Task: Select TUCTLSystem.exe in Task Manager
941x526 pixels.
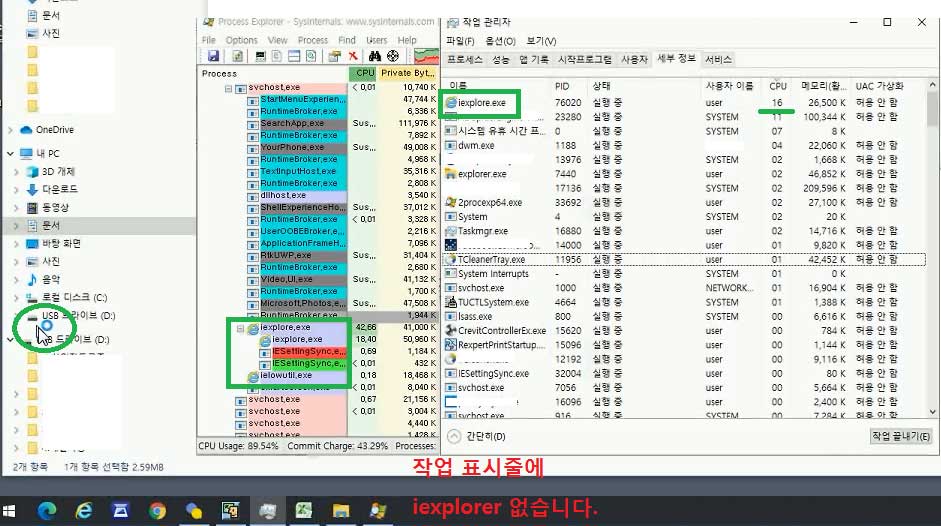Action: (684, 302)
